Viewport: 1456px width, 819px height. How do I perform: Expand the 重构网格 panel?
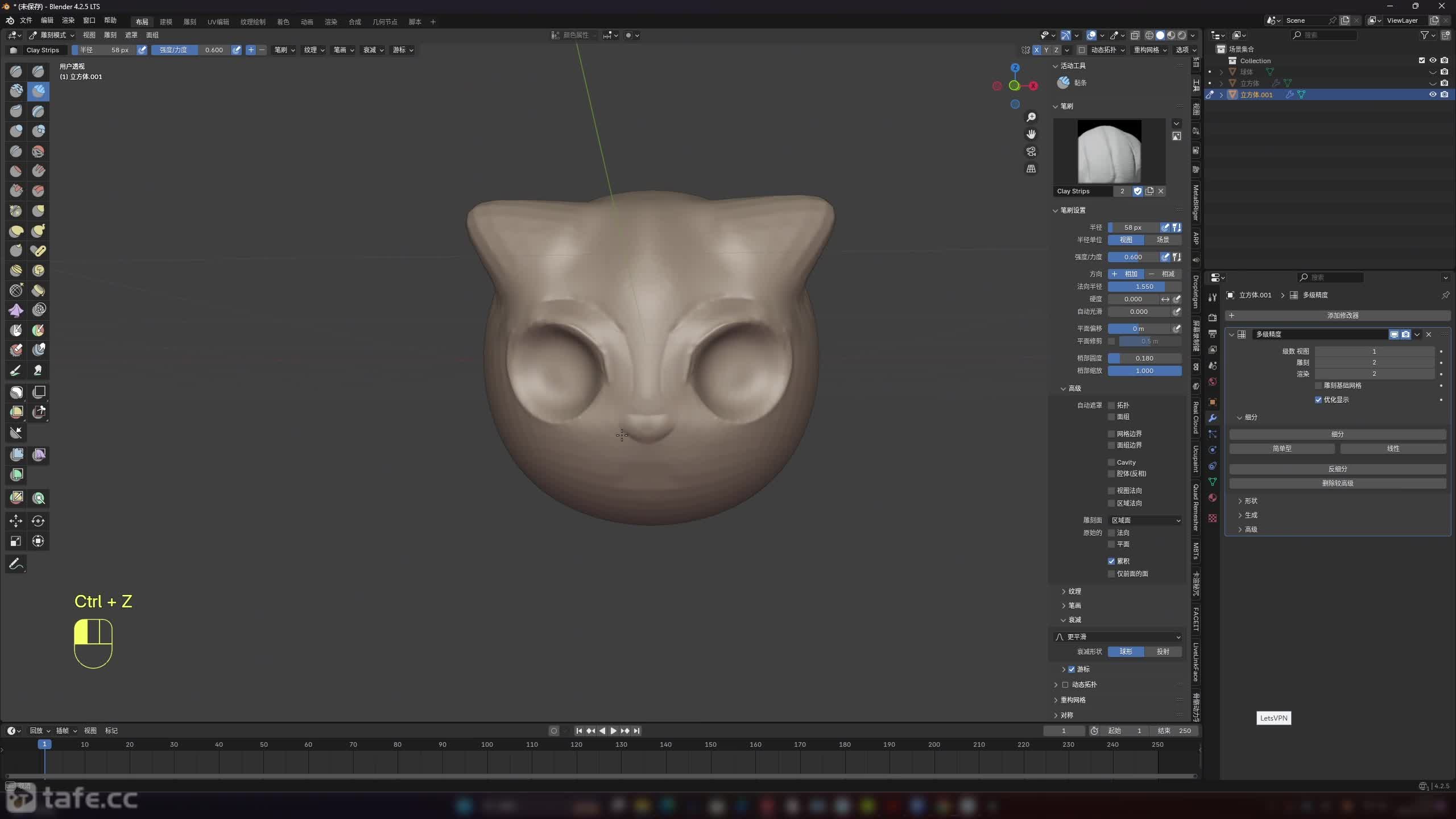pos(1073,700)
